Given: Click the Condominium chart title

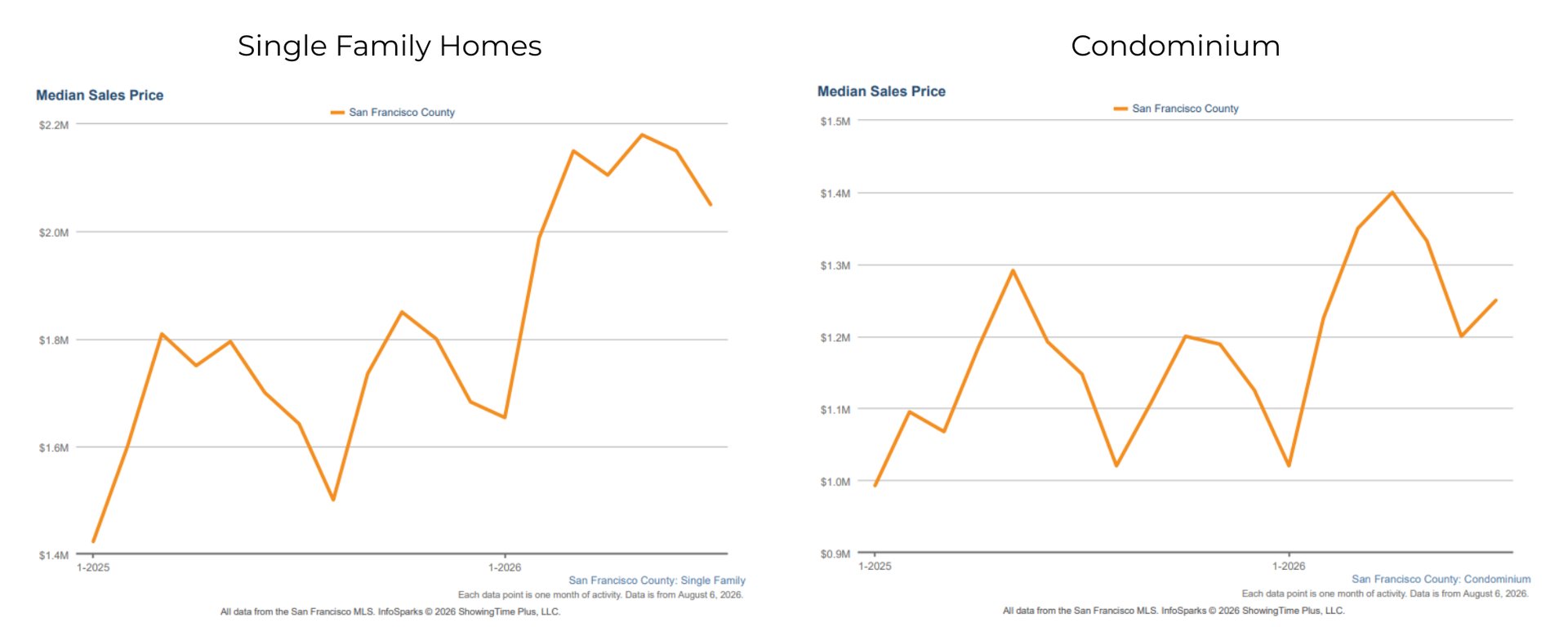Looking at the screenshot, I should pos(1175,46).
